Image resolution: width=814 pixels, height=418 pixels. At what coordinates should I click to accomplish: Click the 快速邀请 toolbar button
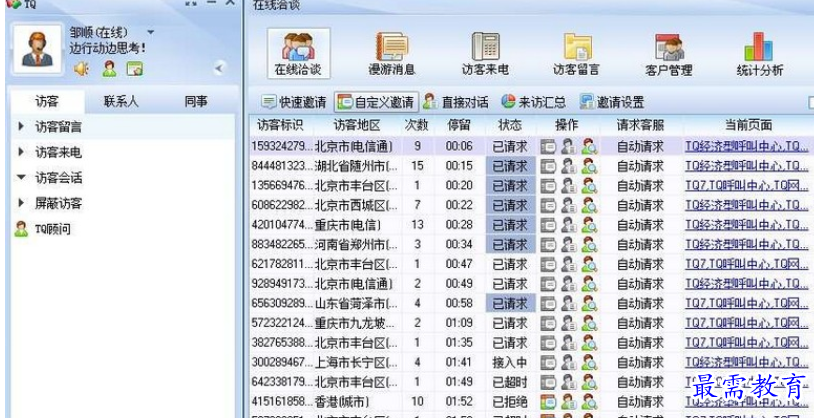[294, 102]
